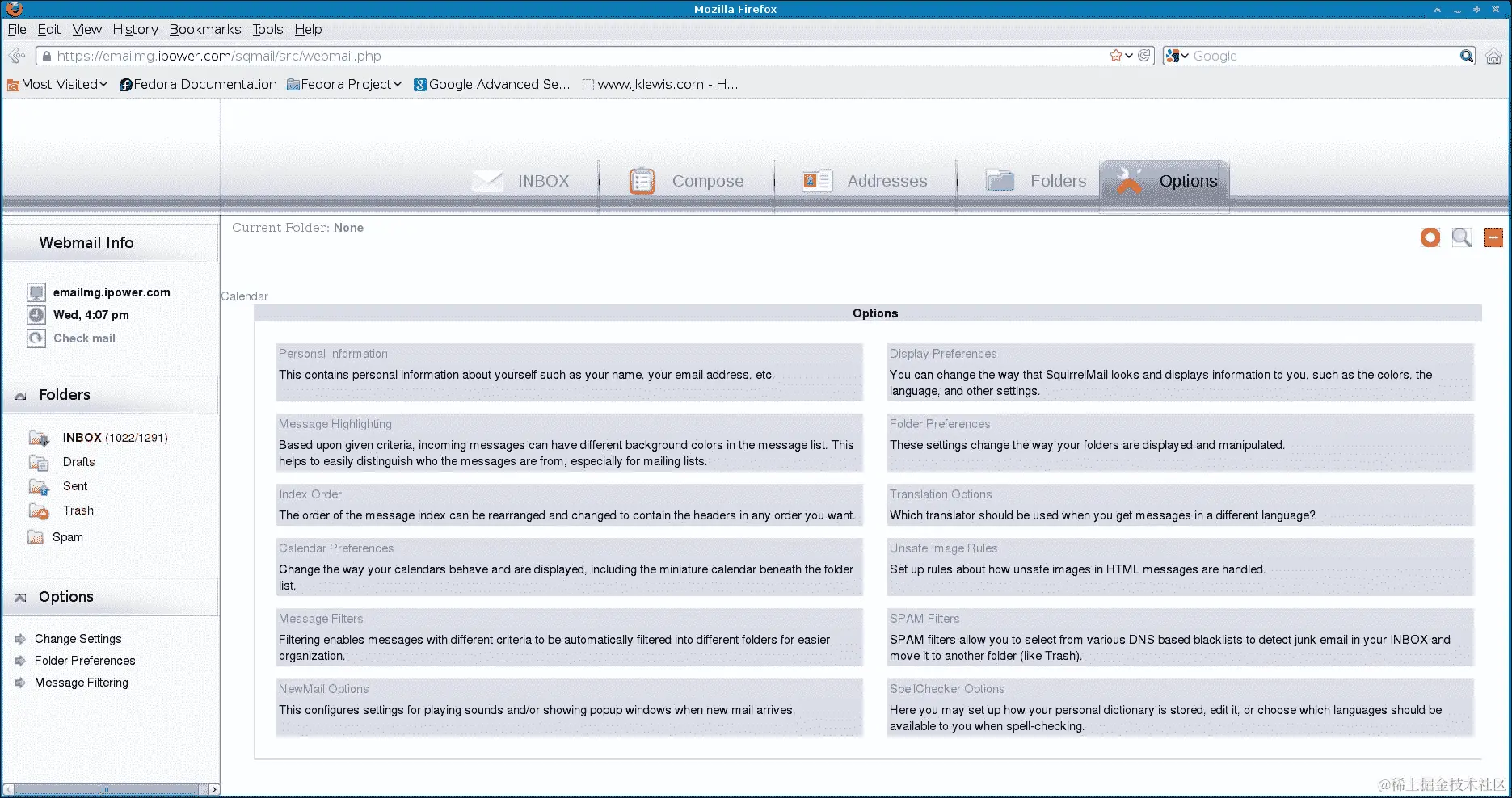
Task: Click the orange circle icon under the Options tab
Action: click(1430, 237)
